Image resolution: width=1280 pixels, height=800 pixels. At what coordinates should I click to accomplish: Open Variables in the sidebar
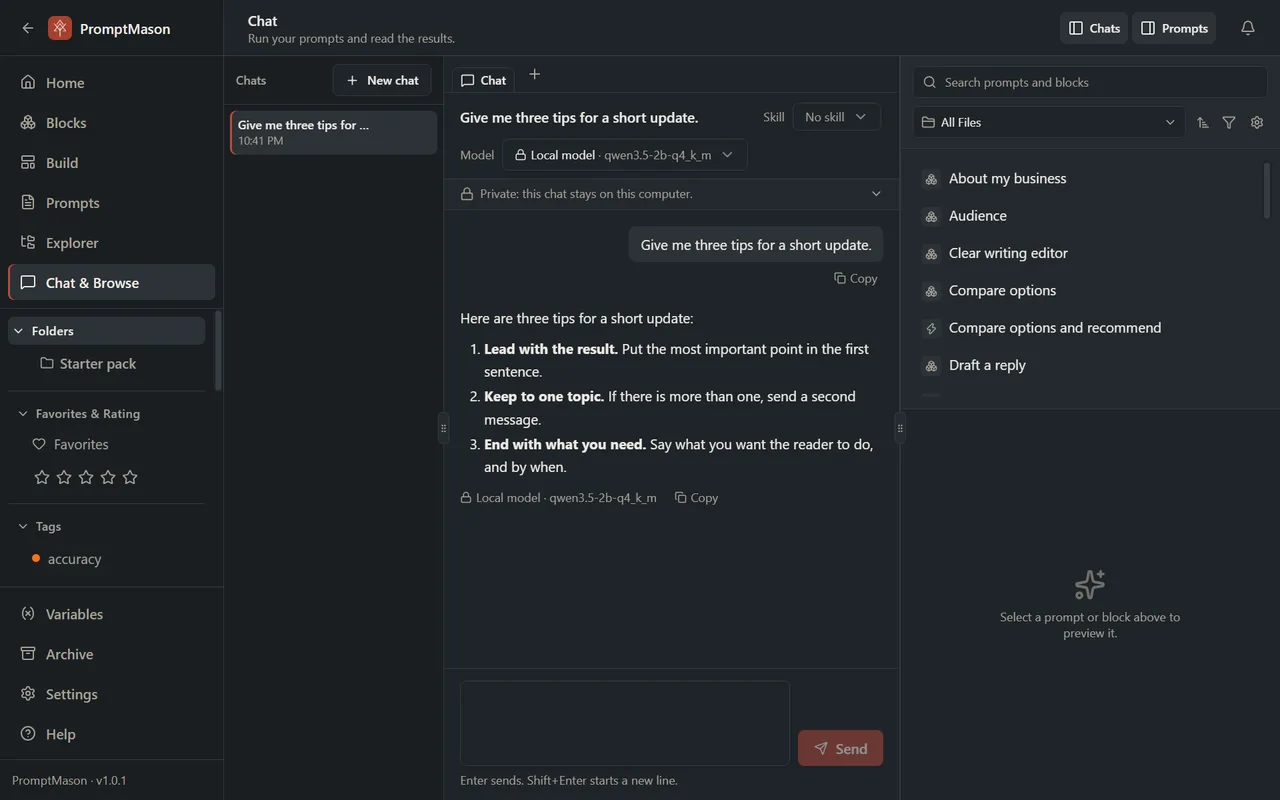(111, 614)
